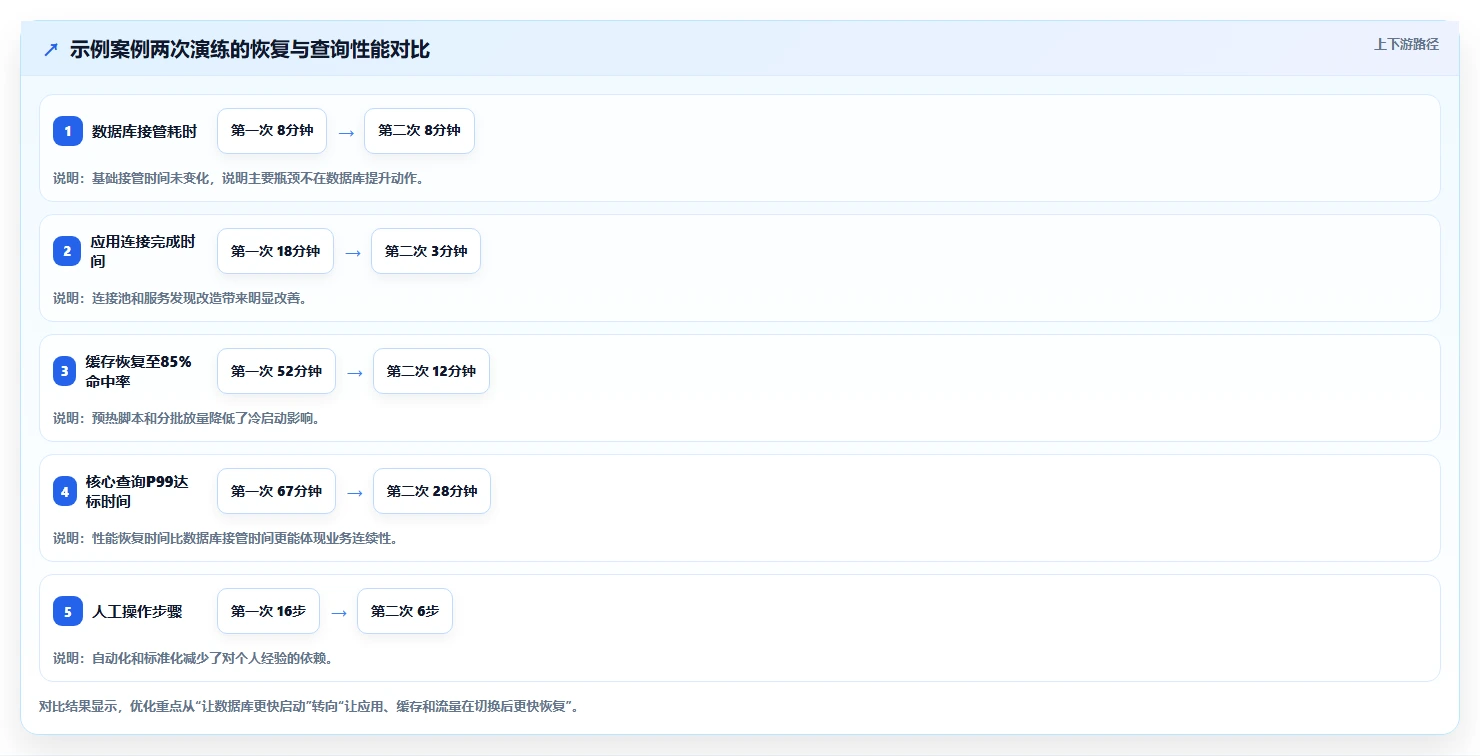
Task: Click the note about 性能恢复时间
Action: coord(225,538)
